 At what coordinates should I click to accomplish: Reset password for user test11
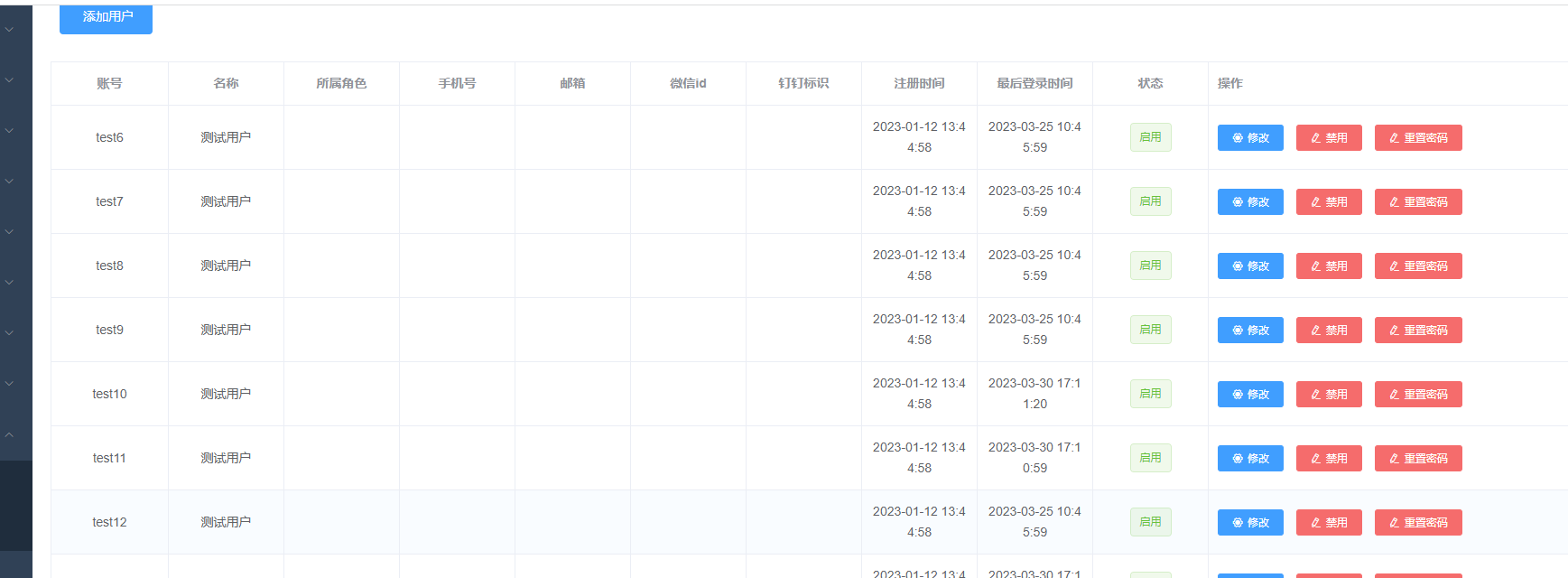coord(1418,459)
